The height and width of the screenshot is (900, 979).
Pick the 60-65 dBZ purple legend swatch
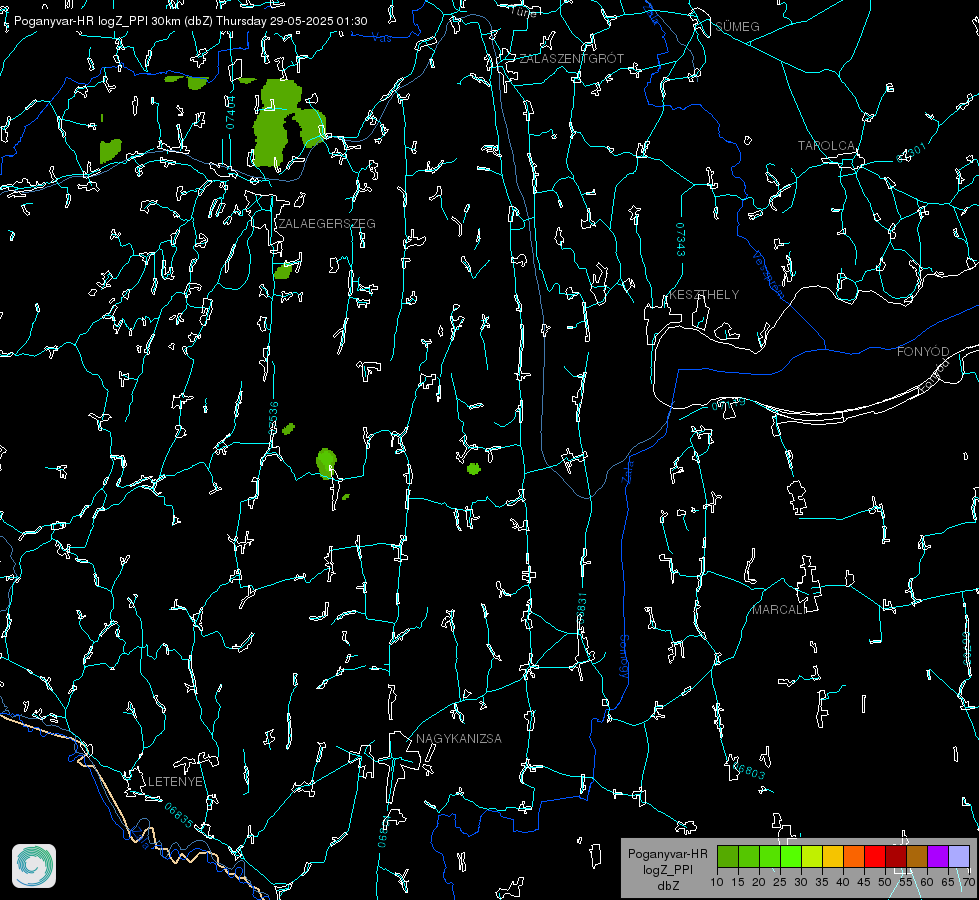coord(938,856)
